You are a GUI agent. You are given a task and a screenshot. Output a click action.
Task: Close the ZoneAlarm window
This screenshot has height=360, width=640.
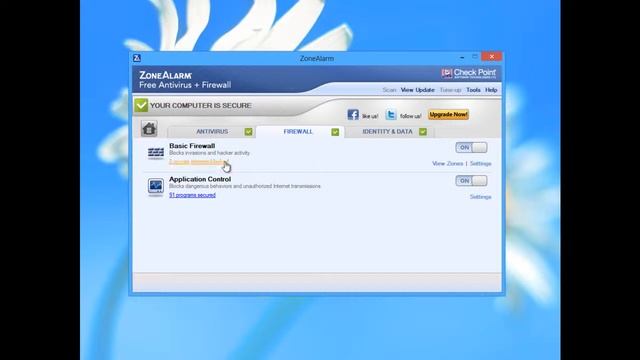click(x=491, y=57)
